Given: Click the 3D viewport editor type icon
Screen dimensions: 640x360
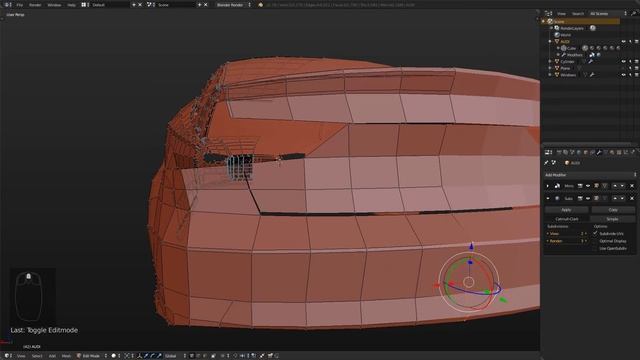Looking at the screenshot, I should (x=7, y=356).
